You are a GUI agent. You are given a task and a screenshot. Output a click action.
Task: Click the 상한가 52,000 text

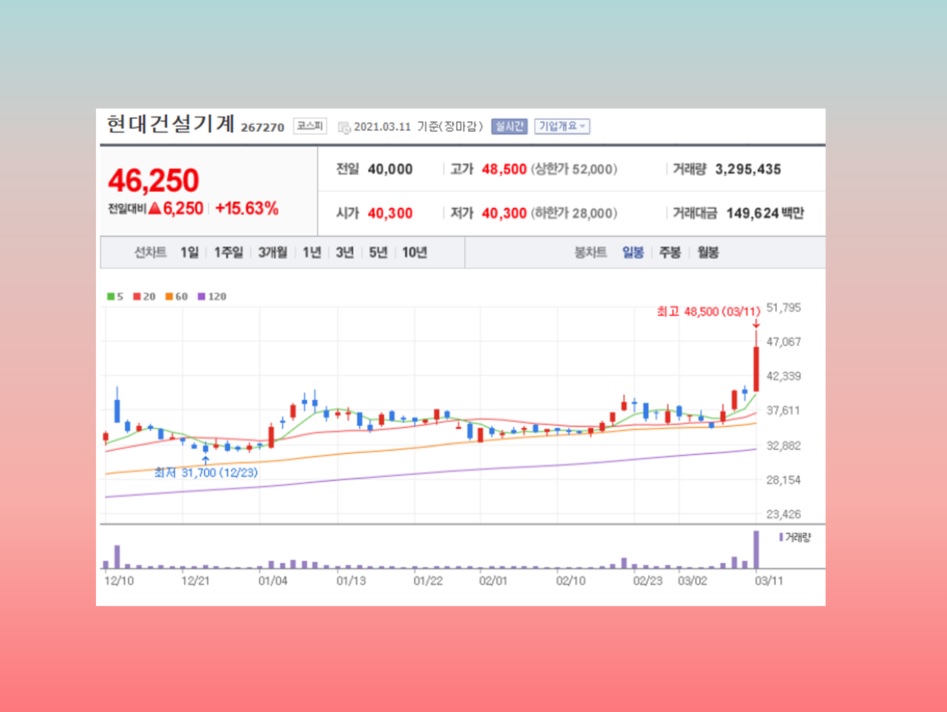[574, 169]
